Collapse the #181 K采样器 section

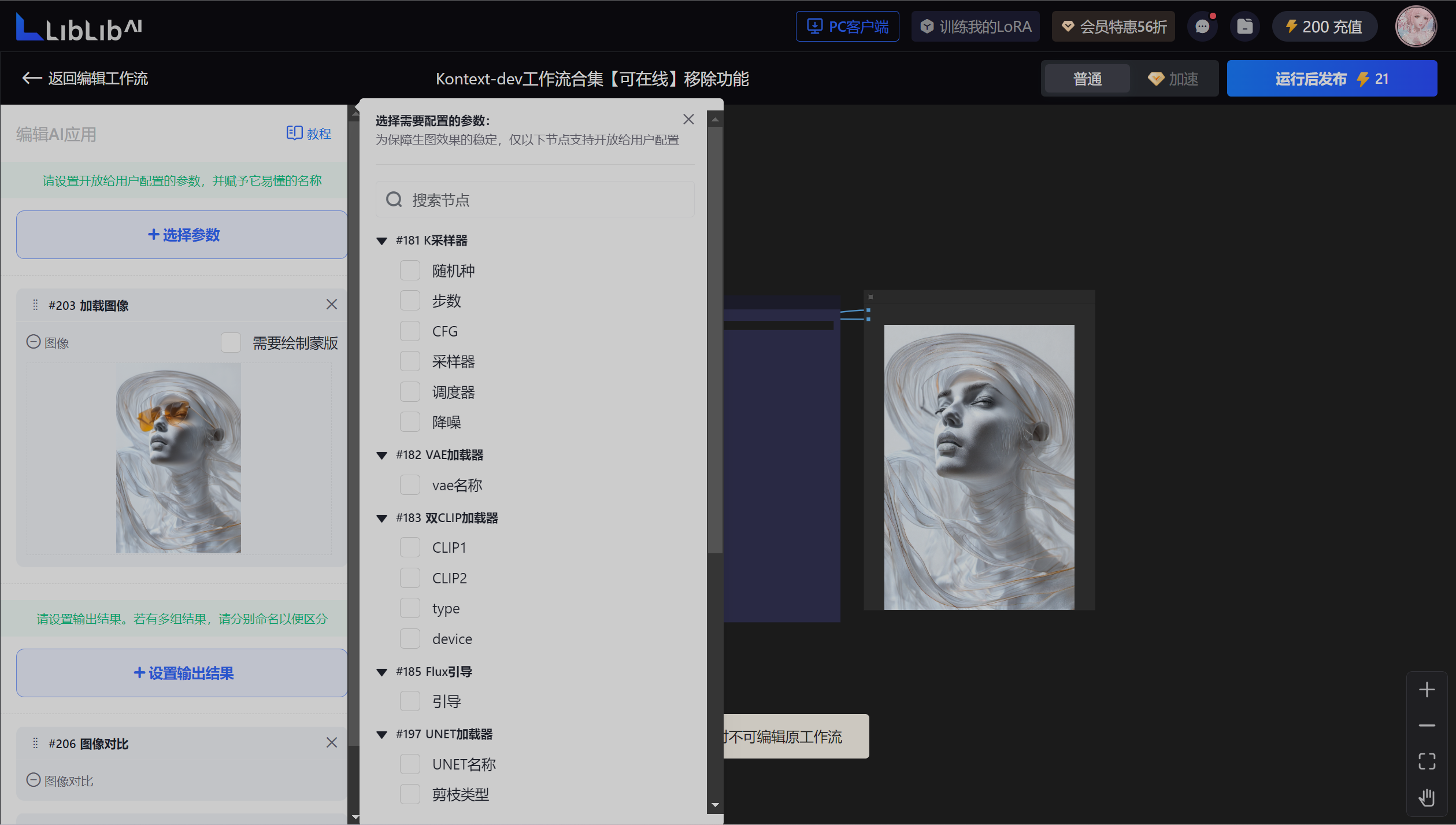pos(381,241)
